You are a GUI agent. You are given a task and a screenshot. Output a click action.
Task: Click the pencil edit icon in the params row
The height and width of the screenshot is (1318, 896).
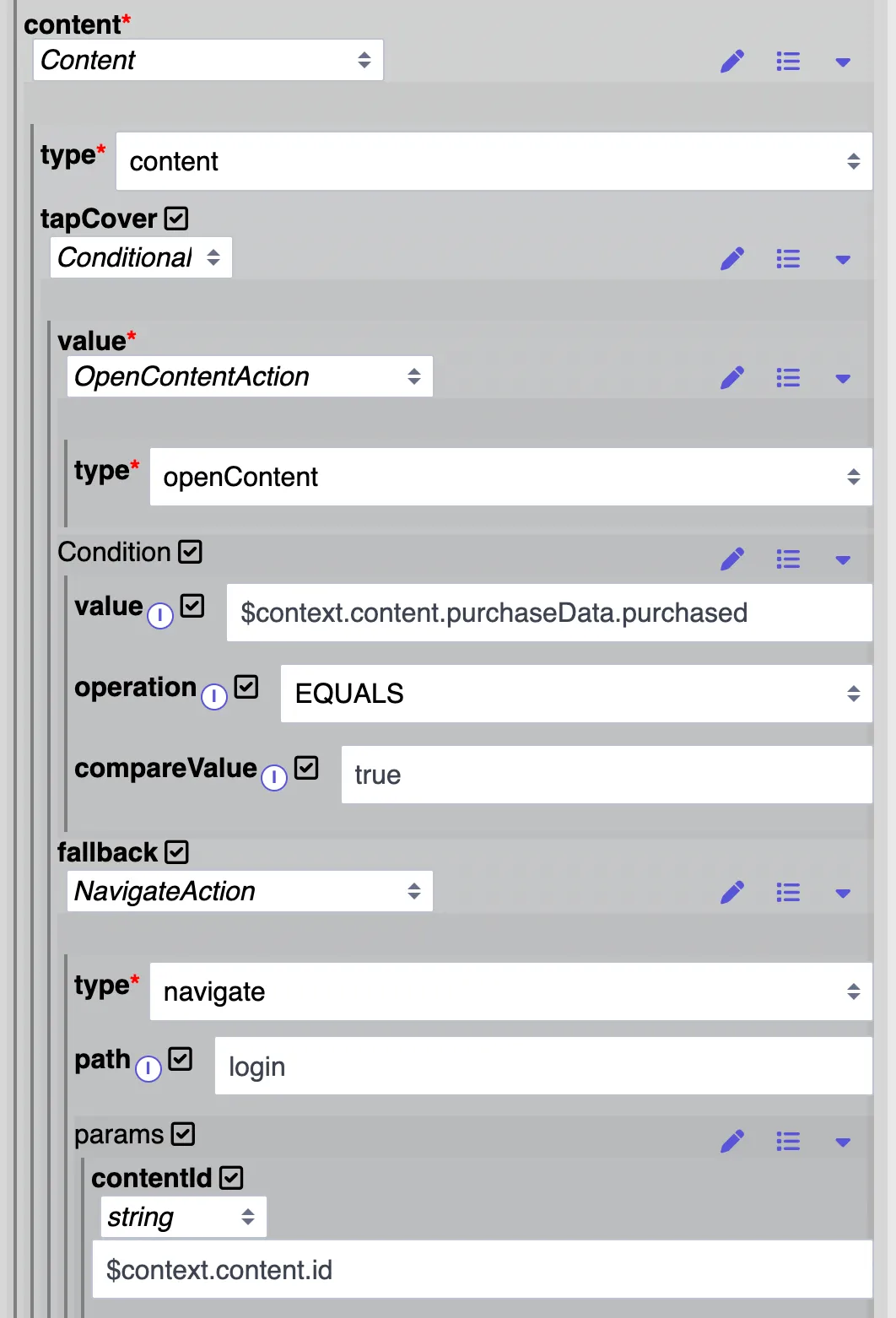click(x=732, y=1142)
